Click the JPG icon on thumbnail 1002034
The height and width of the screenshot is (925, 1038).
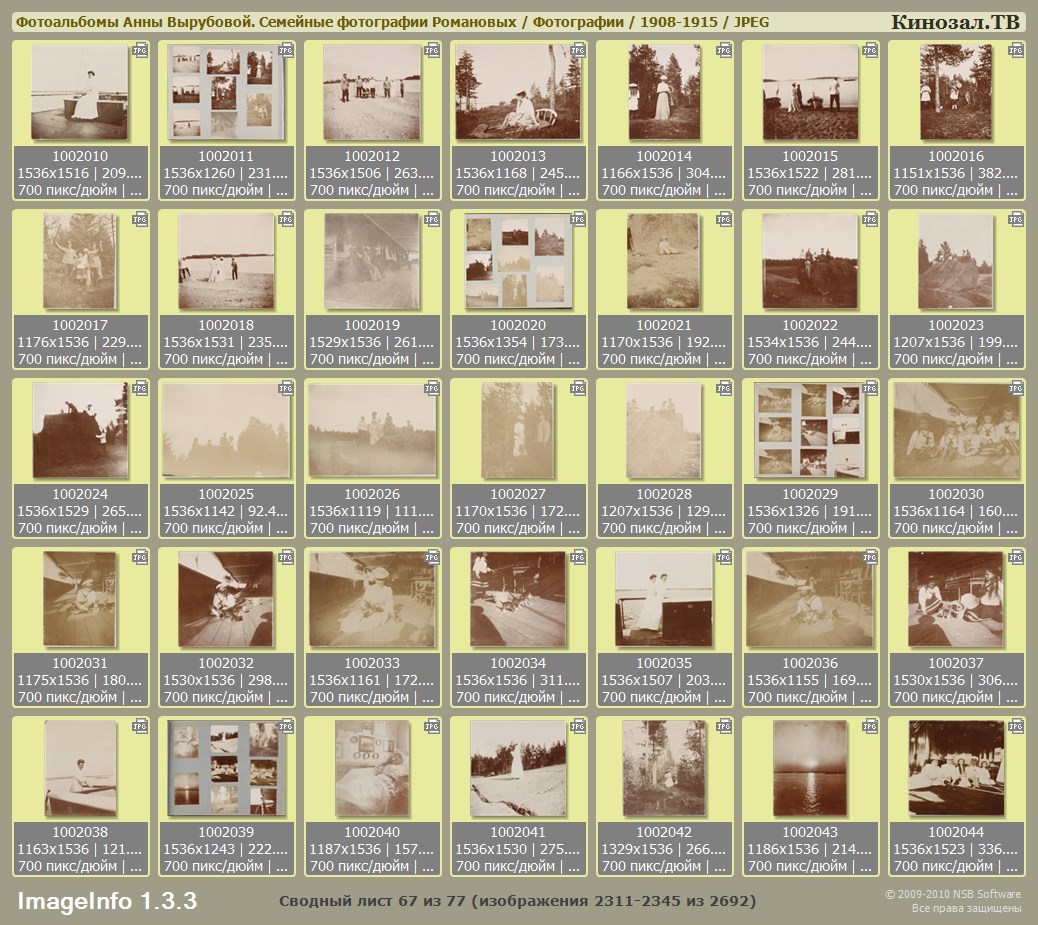click(578, 557)
